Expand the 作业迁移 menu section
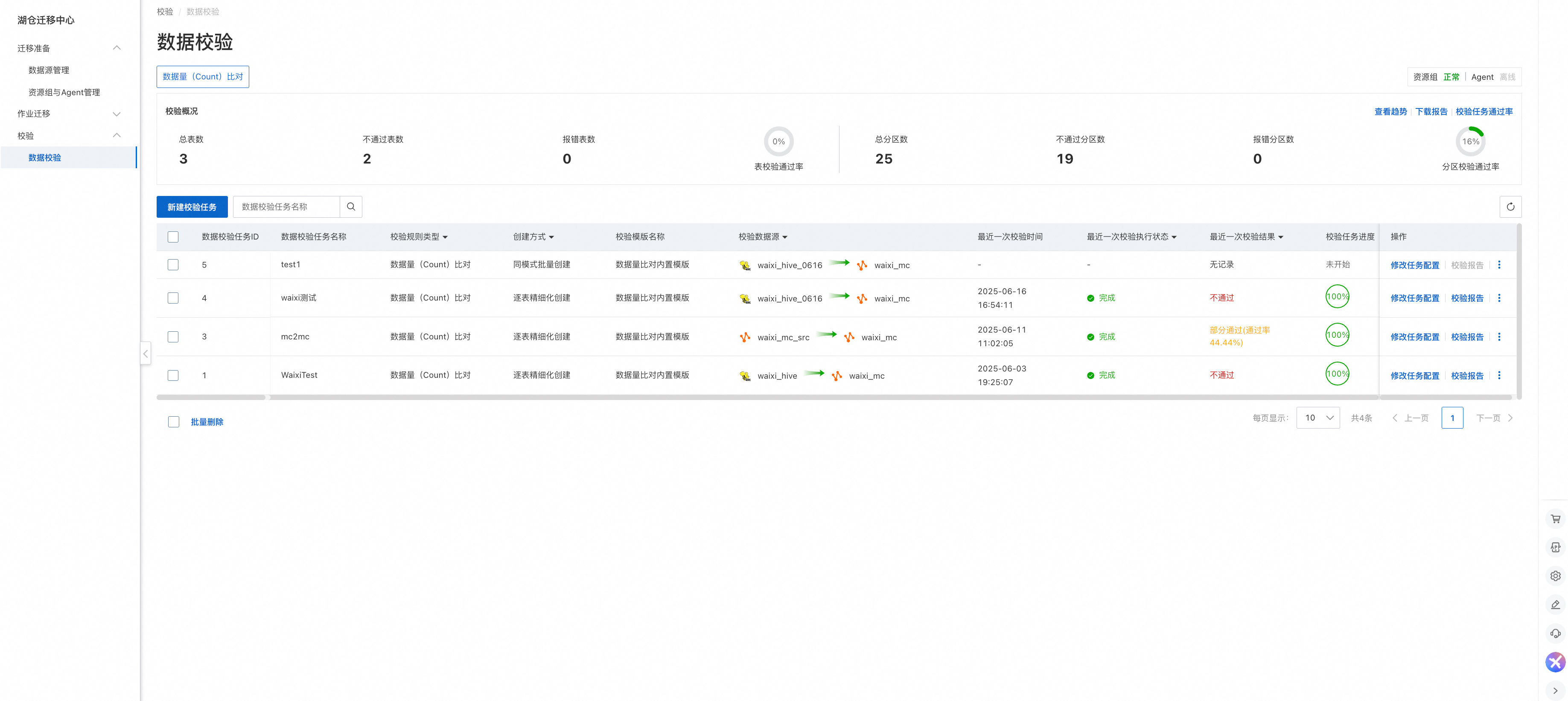This screenshot has width=1568, height=701. 117,114
